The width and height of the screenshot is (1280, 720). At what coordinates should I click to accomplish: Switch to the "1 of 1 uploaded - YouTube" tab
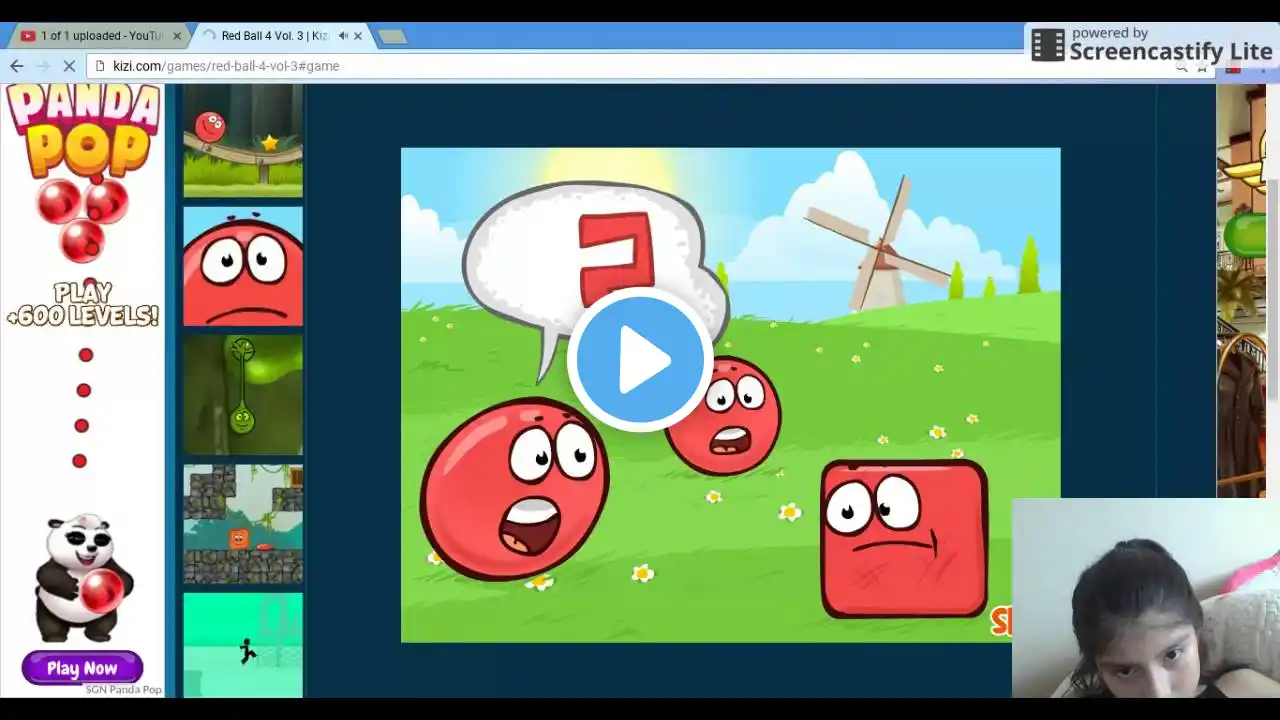coord(98,36)
